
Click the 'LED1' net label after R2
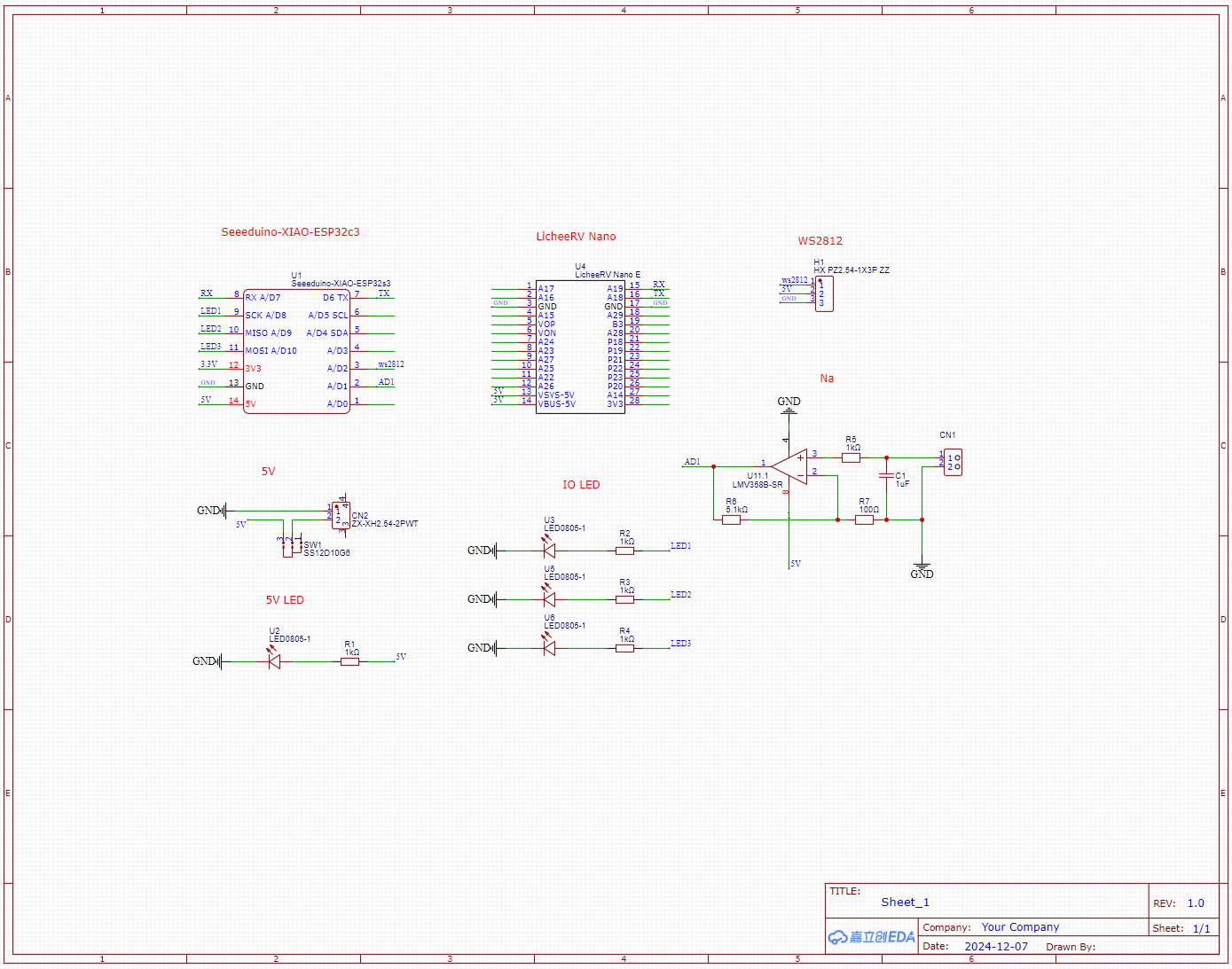point(680,546)
